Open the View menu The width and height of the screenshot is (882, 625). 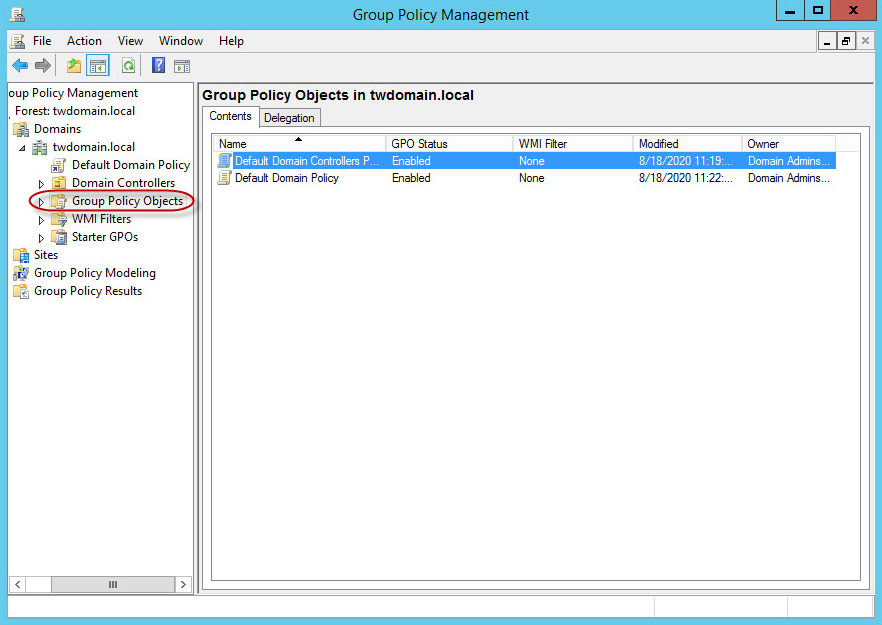coord(130,41)
